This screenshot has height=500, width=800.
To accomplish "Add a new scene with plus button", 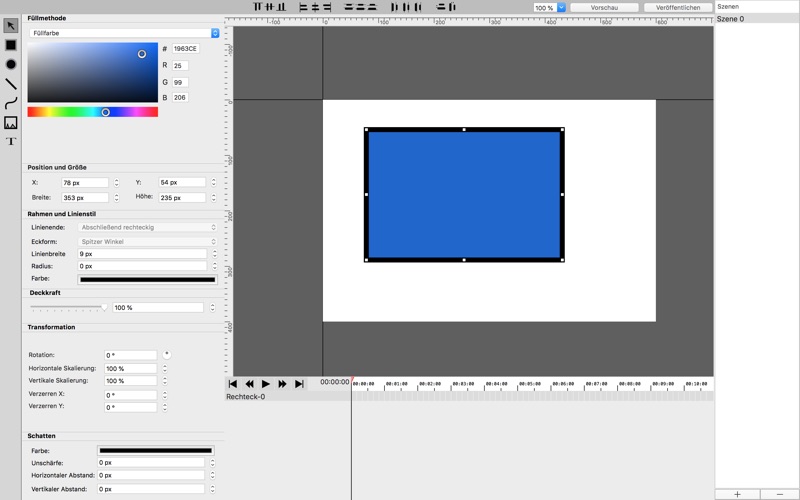I will [x=737, y=494].
